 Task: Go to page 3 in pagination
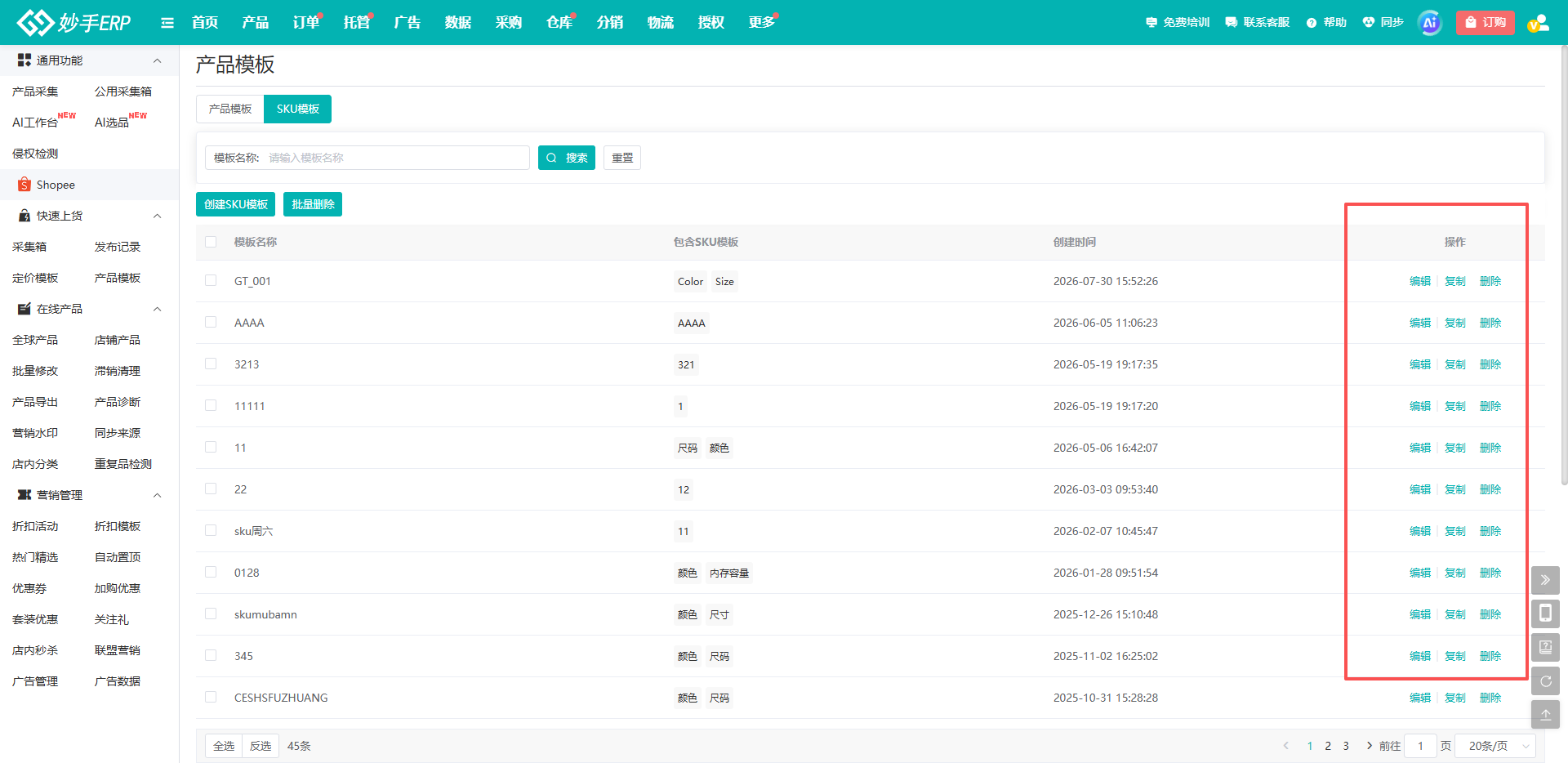tap(1346, 746)
